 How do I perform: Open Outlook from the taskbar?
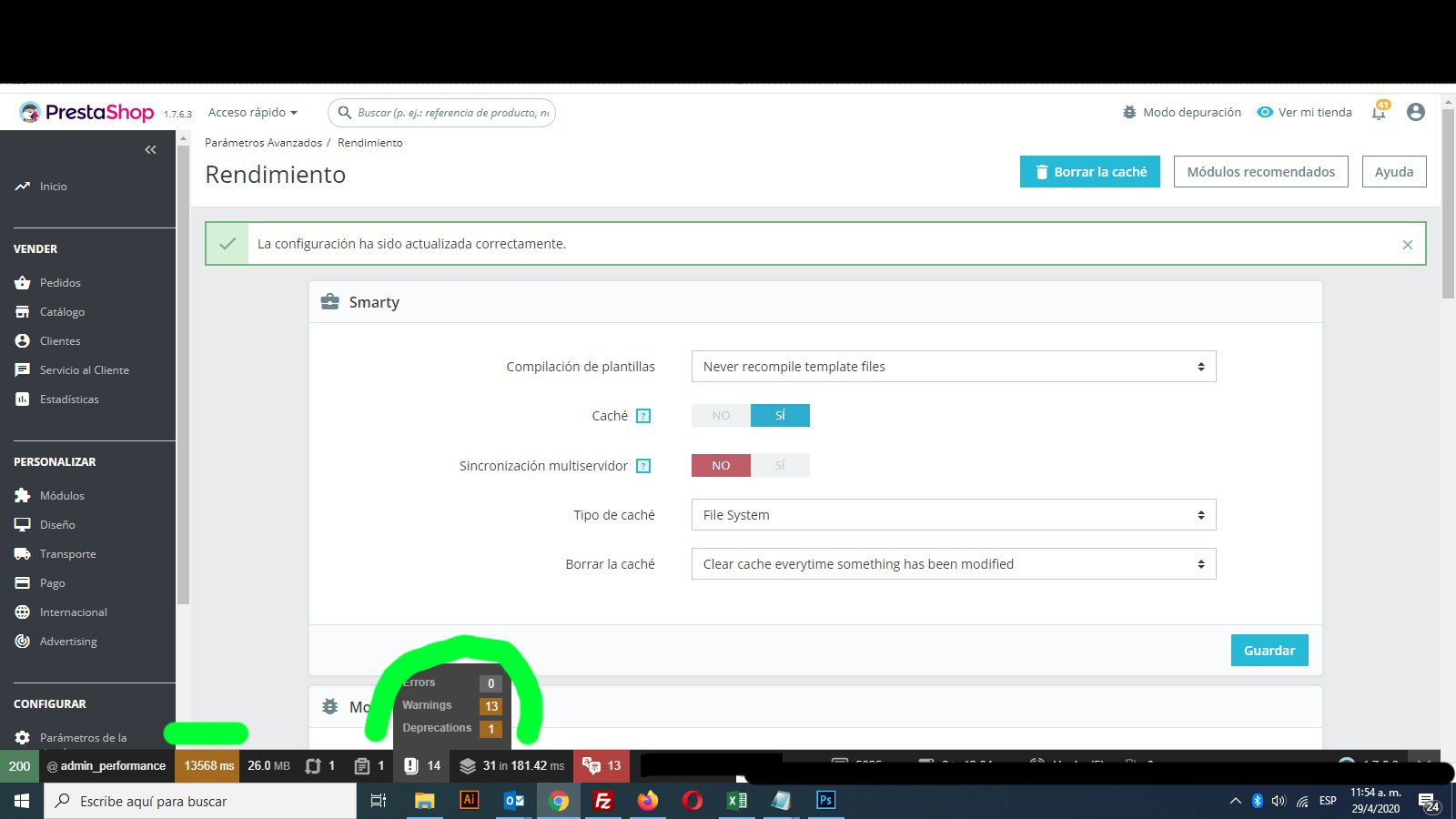pyautogui.click(x=514, y=801)
